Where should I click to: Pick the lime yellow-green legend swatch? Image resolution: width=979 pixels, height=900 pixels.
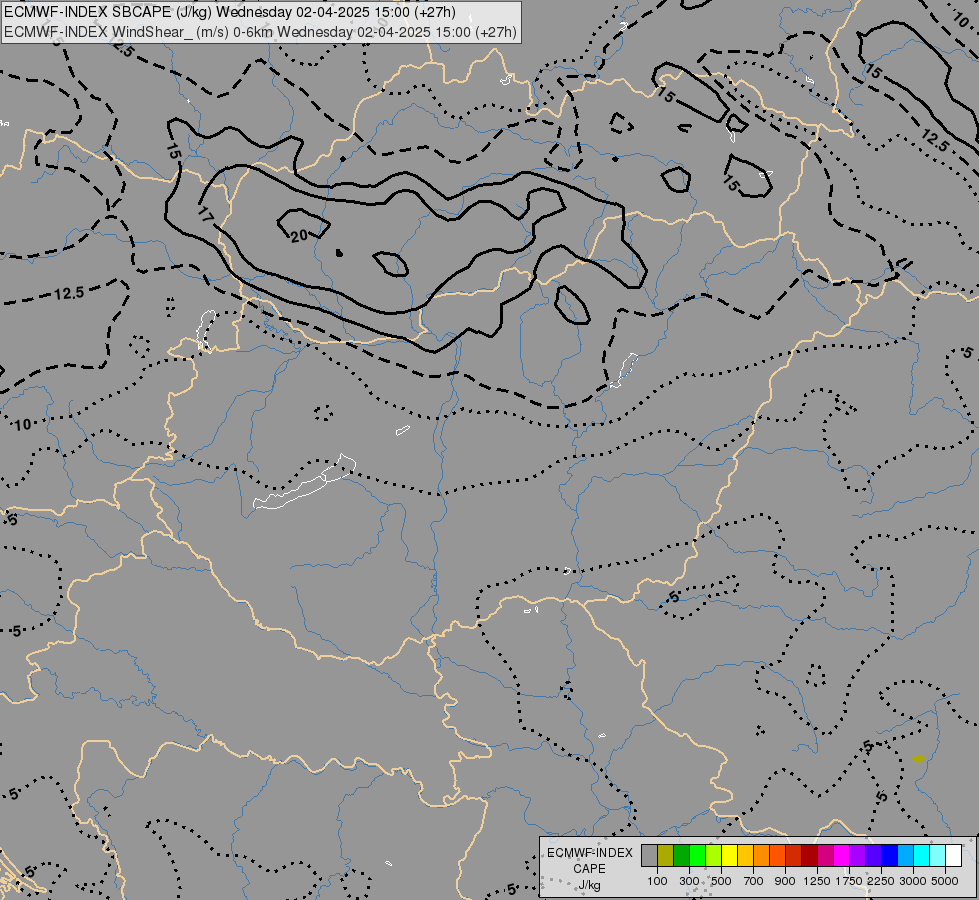714,856
